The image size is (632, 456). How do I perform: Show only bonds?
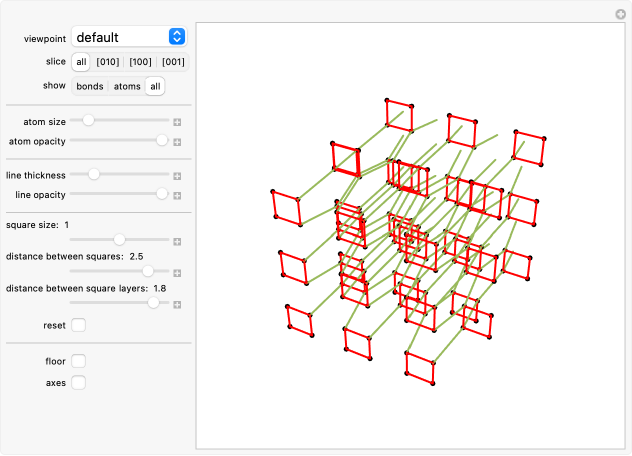coord(90,86)
